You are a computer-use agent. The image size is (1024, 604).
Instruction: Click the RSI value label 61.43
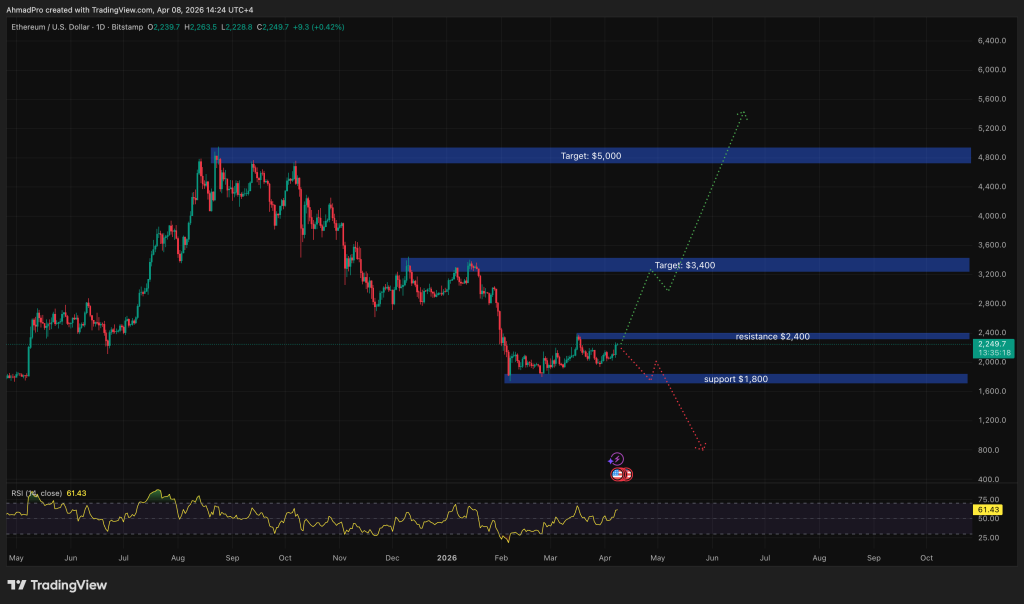click(986, 510)
